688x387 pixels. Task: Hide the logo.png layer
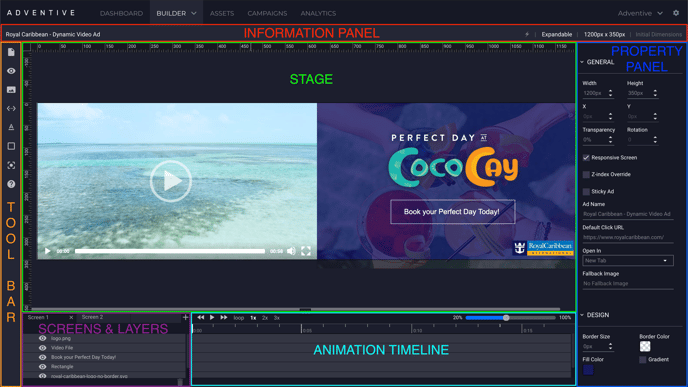(x=43, y=338)
